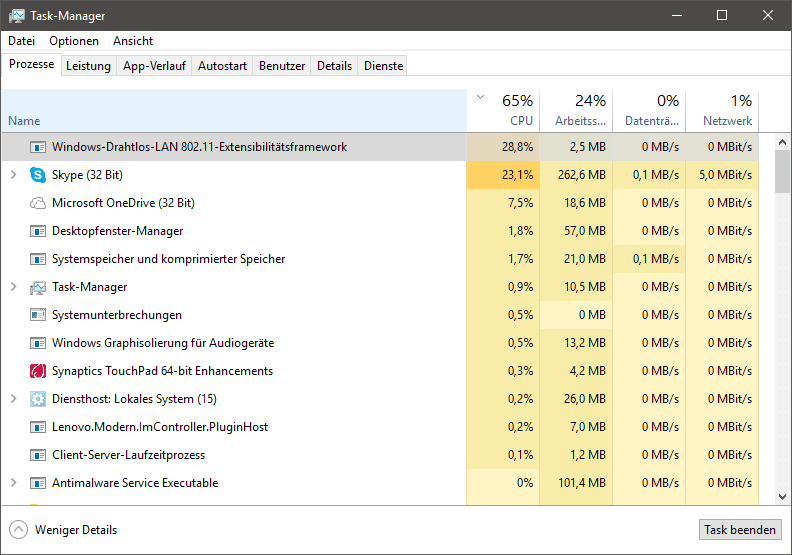
Task: Sort by the Netzwerk column header
Action: click(726, 110)
